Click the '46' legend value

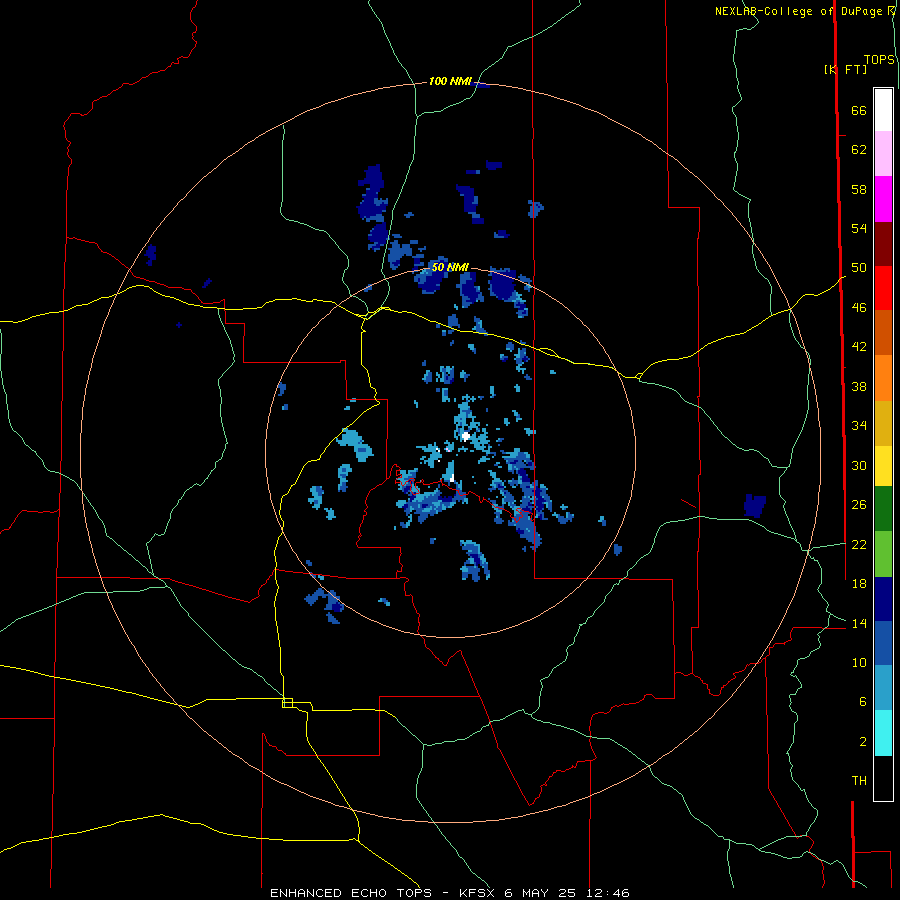859,308
